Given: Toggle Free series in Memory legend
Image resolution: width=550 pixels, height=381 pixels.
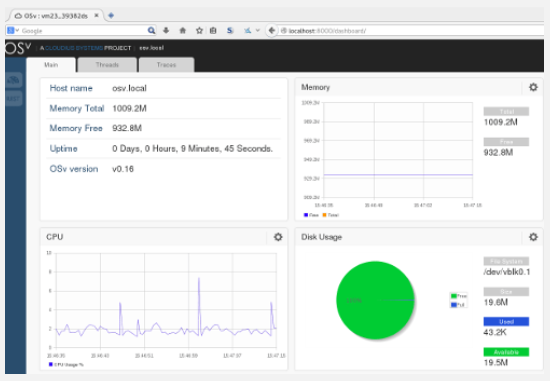Looking at the screenshot, I should (311, 215).
